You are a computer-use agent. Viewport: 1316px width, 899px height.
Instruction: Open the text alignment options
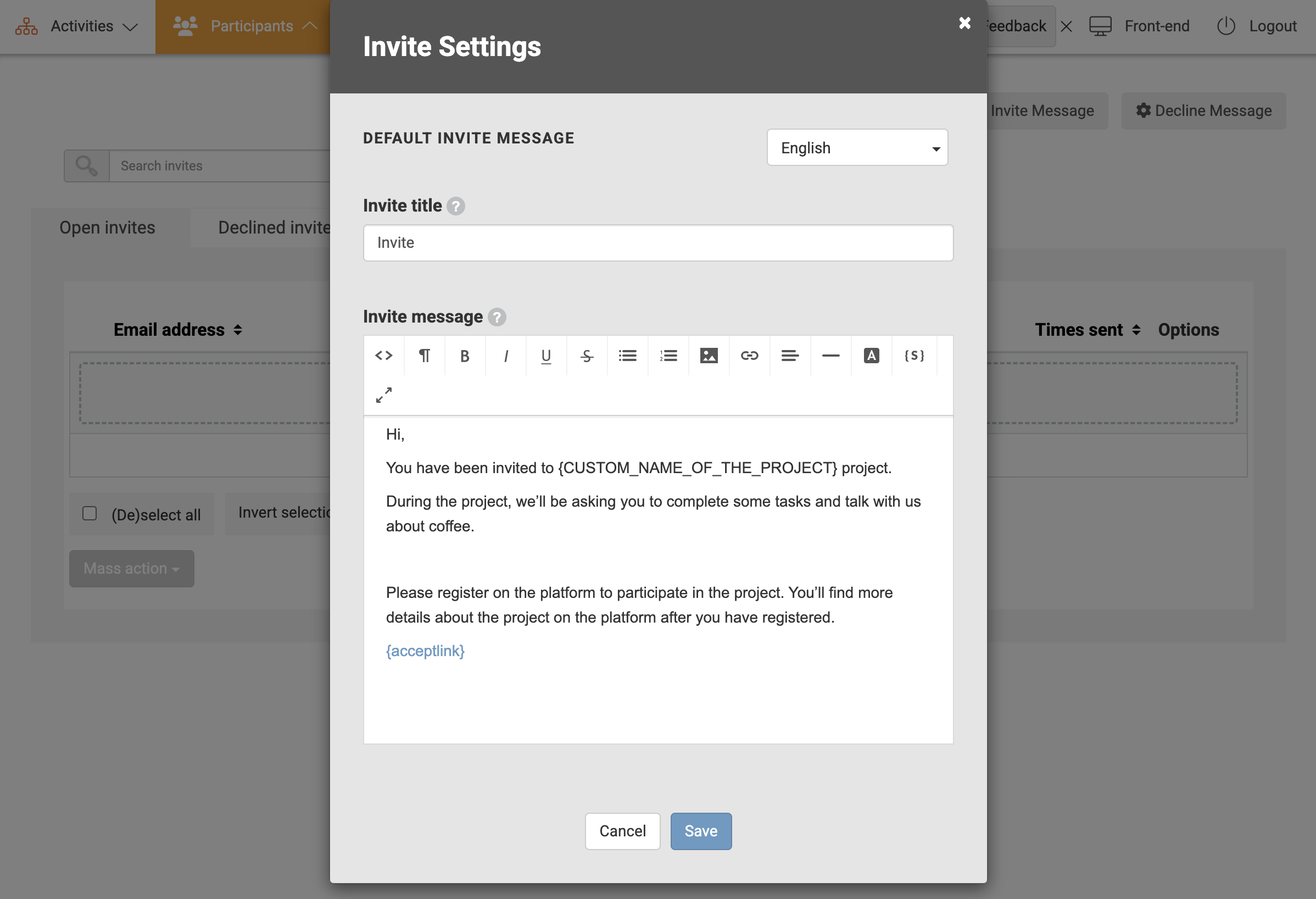click(790, 356)
